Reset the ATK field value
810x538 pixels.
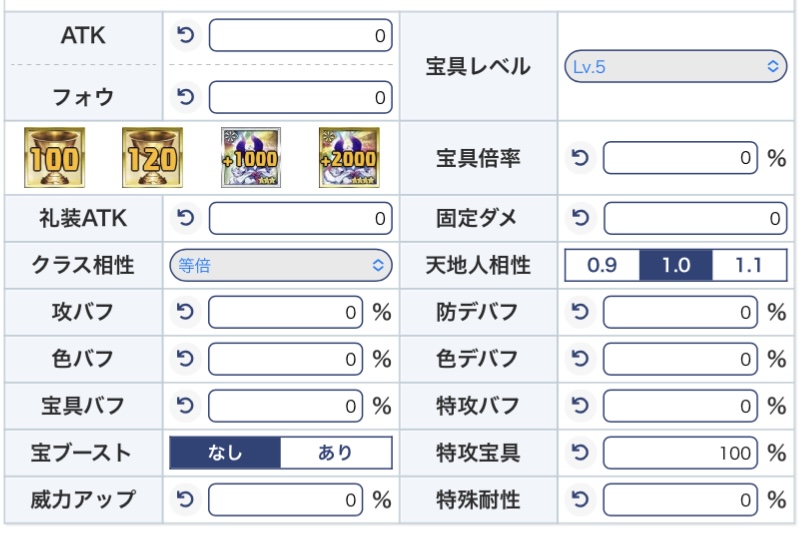186,37
